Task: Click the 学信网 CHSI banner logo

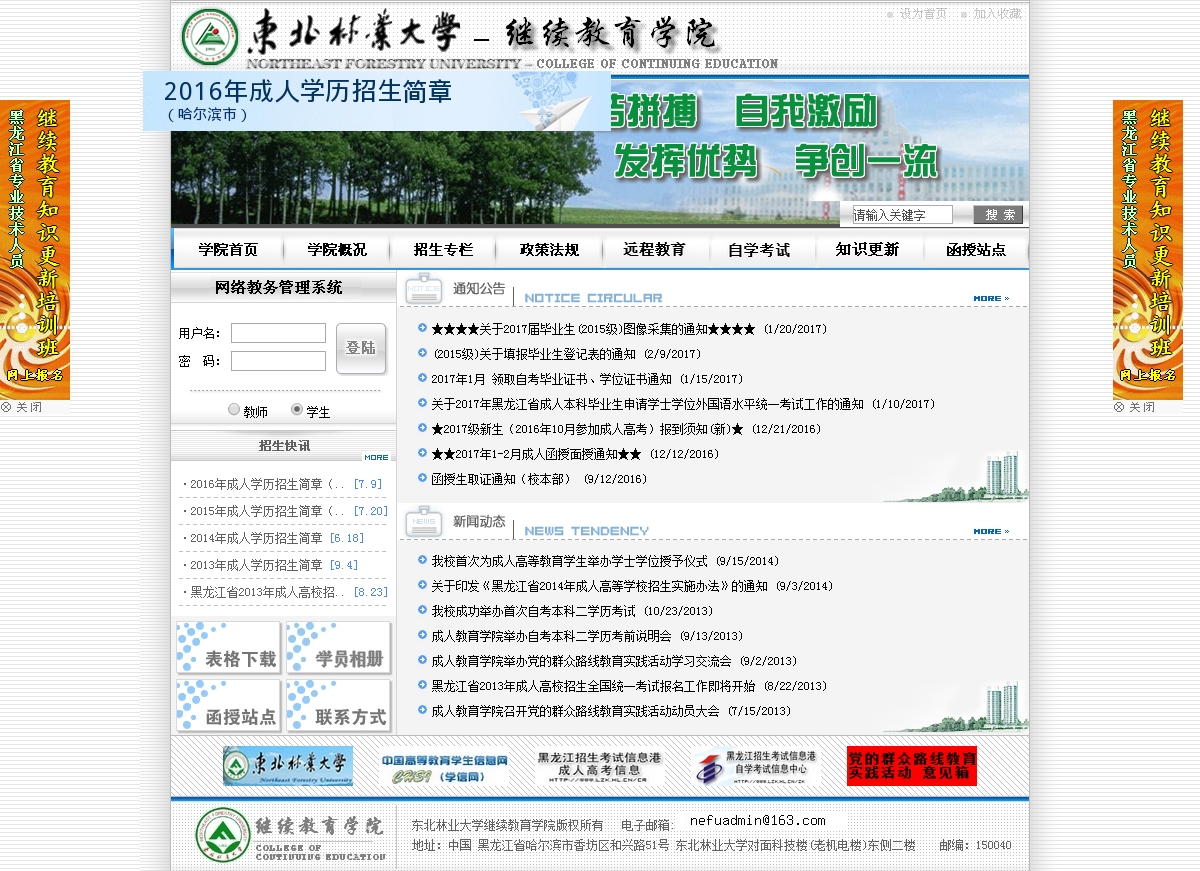Action: tap(444, 767)
